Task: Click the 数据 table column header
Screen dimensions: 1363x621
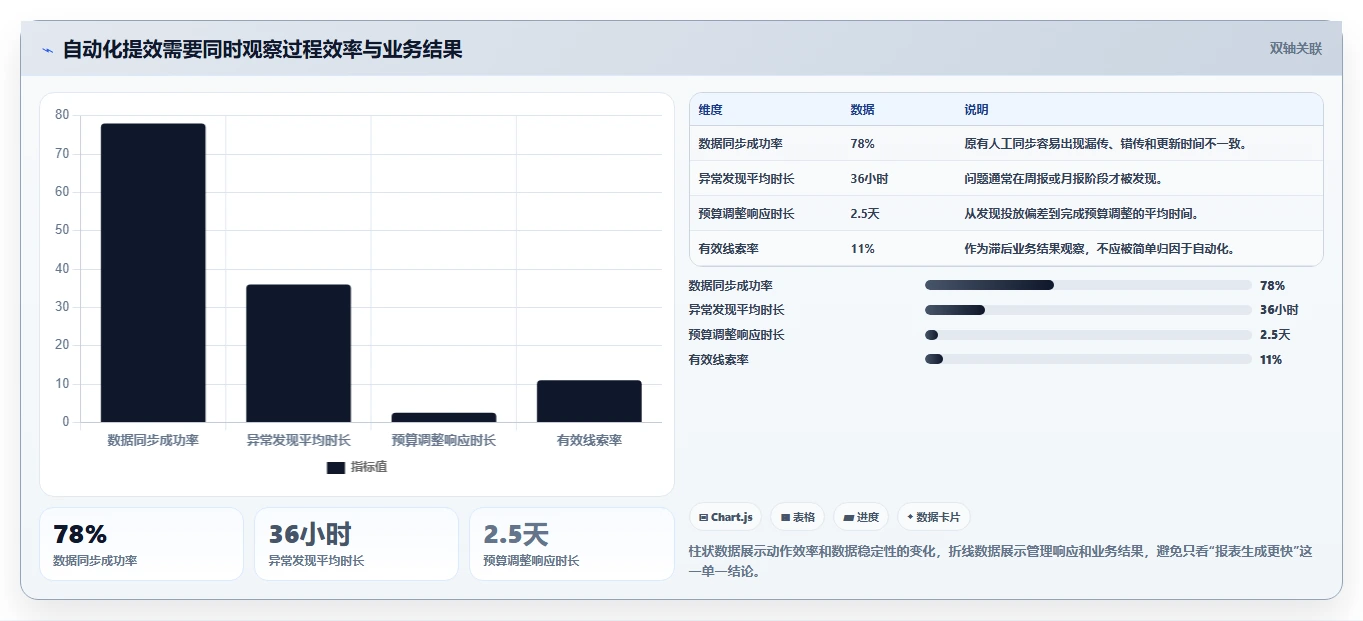Action: [862, 110]
